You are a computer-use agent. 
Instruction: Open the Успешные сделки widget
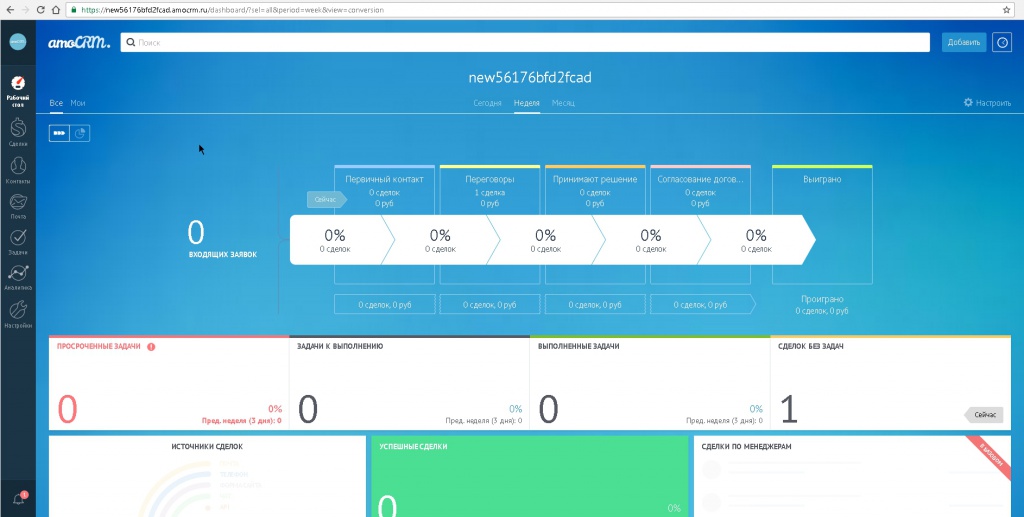(530, 477)
